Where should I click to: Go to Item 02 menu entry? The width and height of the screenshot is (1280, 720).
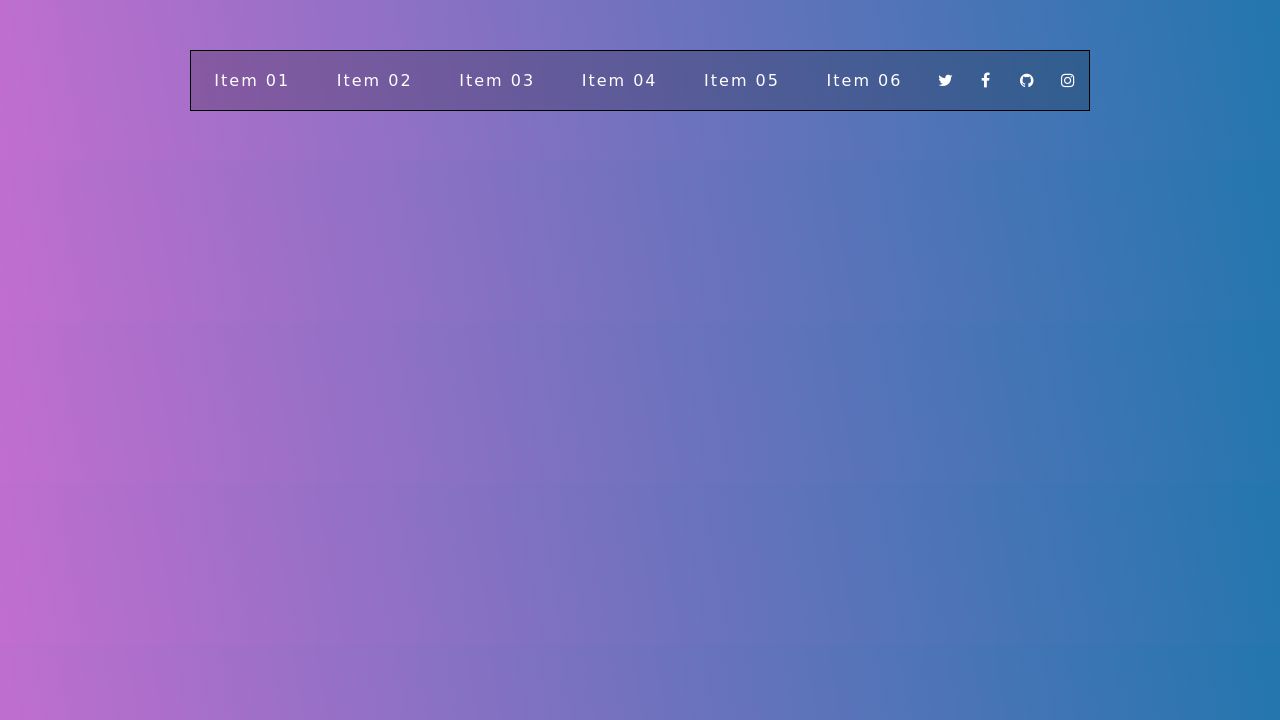point(374,81)
